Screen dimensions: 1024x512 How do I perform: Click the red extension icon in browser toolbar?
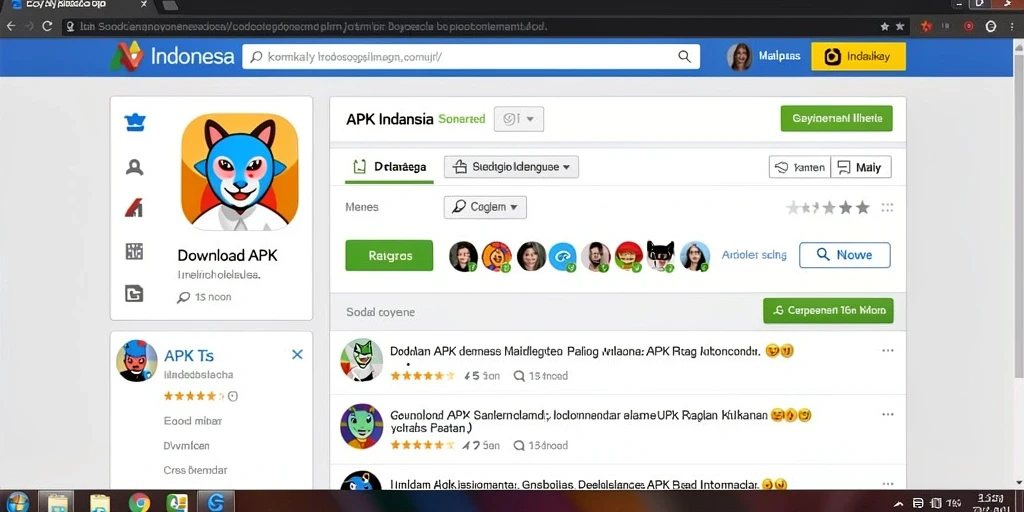tap(926, 27)
